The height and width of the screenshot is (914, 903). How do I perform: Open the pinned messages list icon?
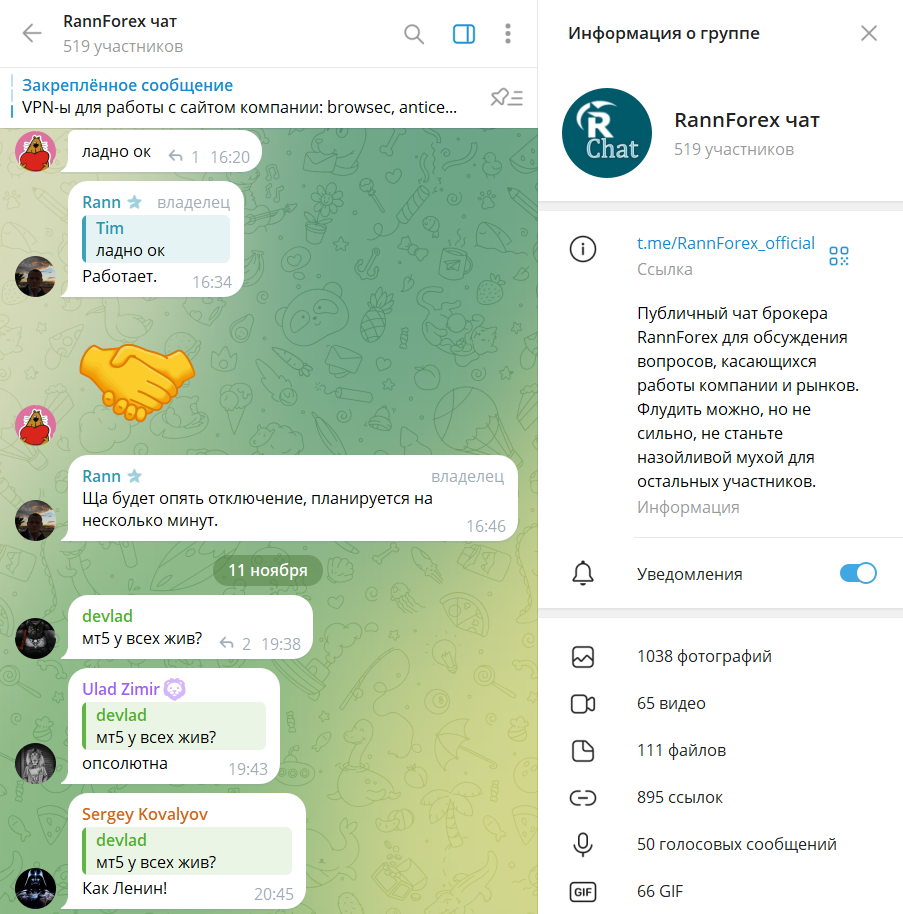click(x=507, y=97)
